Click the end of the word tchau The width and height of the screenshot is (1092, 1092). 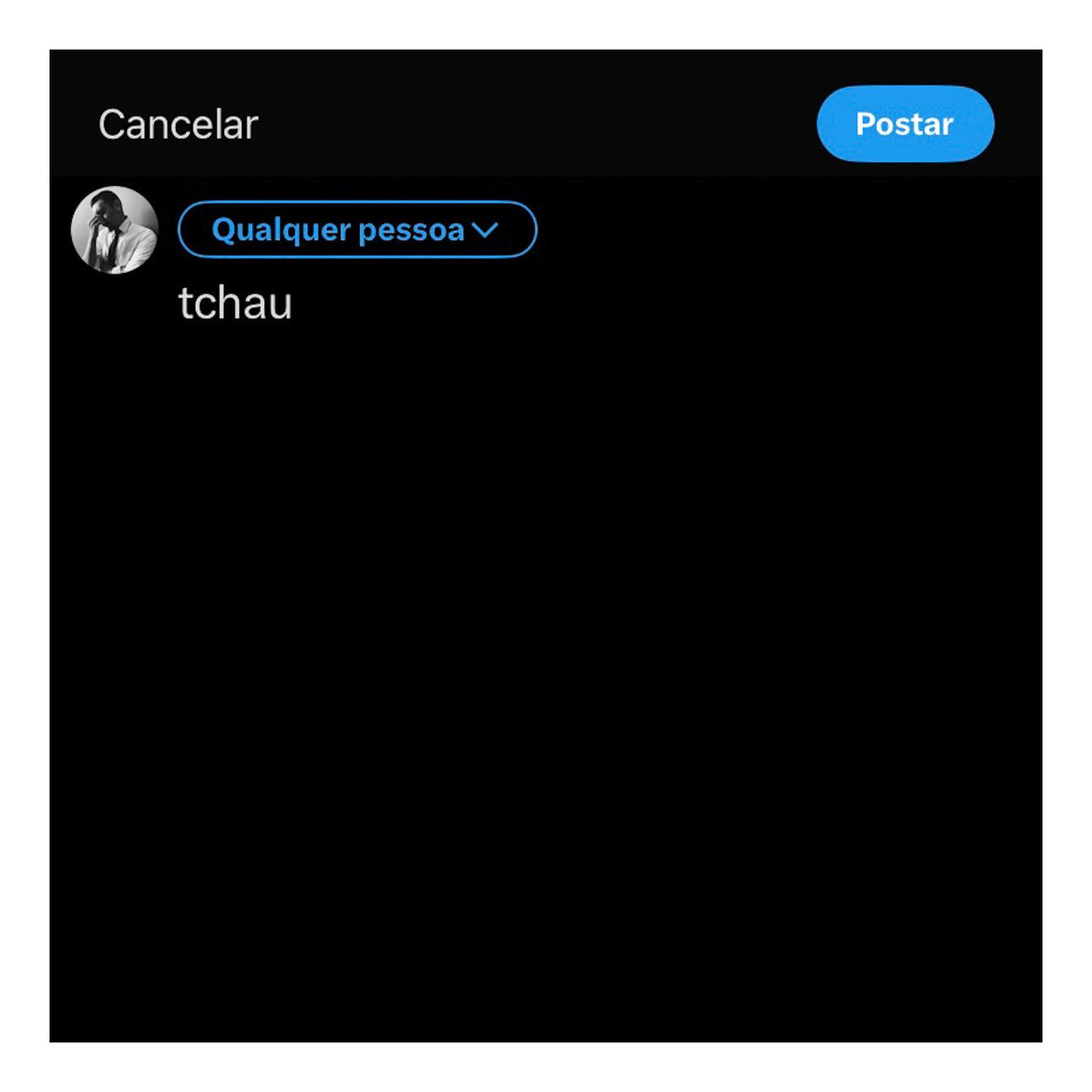coord(292,303)
